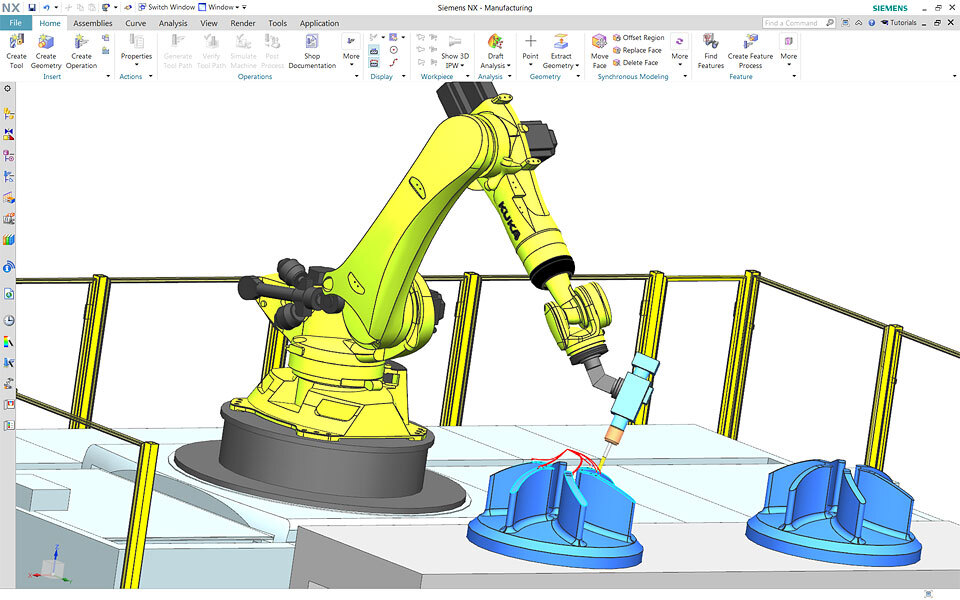Open the Render ribbon tab

coord(243,23)
